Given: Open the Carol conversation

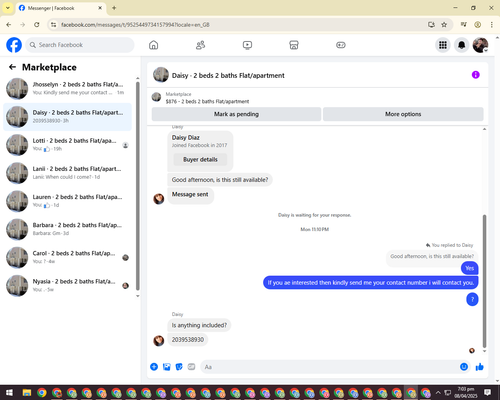Looking at the screenshot, I should point(67,257).
